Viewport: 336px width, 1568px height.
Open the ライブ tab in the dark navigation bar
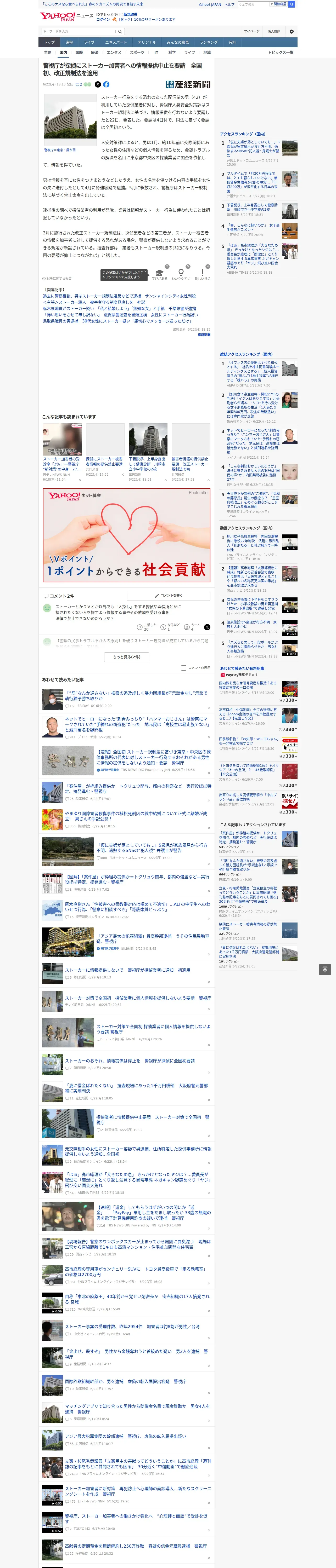tap(89, 43)
